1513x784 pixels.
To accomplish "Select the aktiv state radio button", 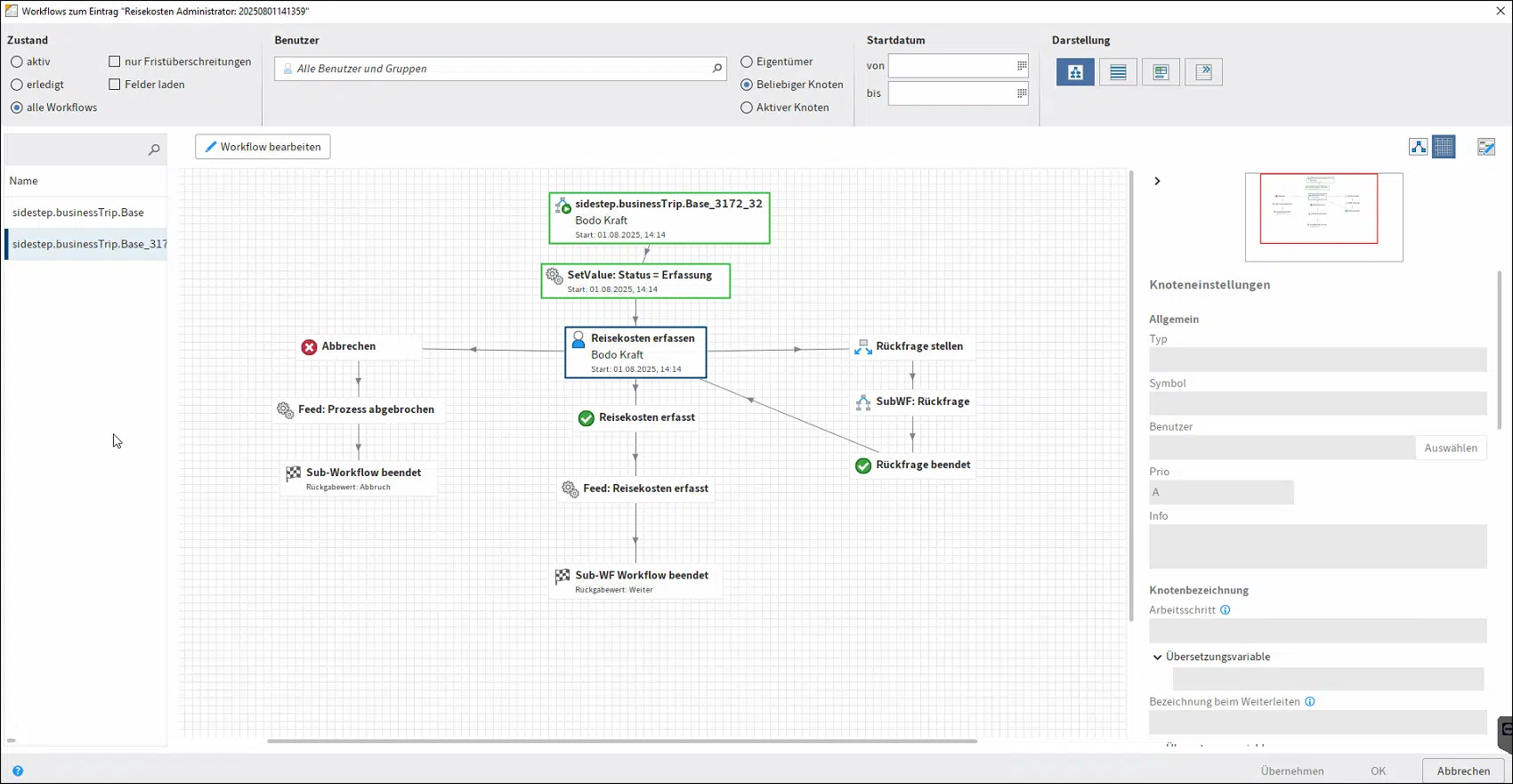I will [17, 62].
